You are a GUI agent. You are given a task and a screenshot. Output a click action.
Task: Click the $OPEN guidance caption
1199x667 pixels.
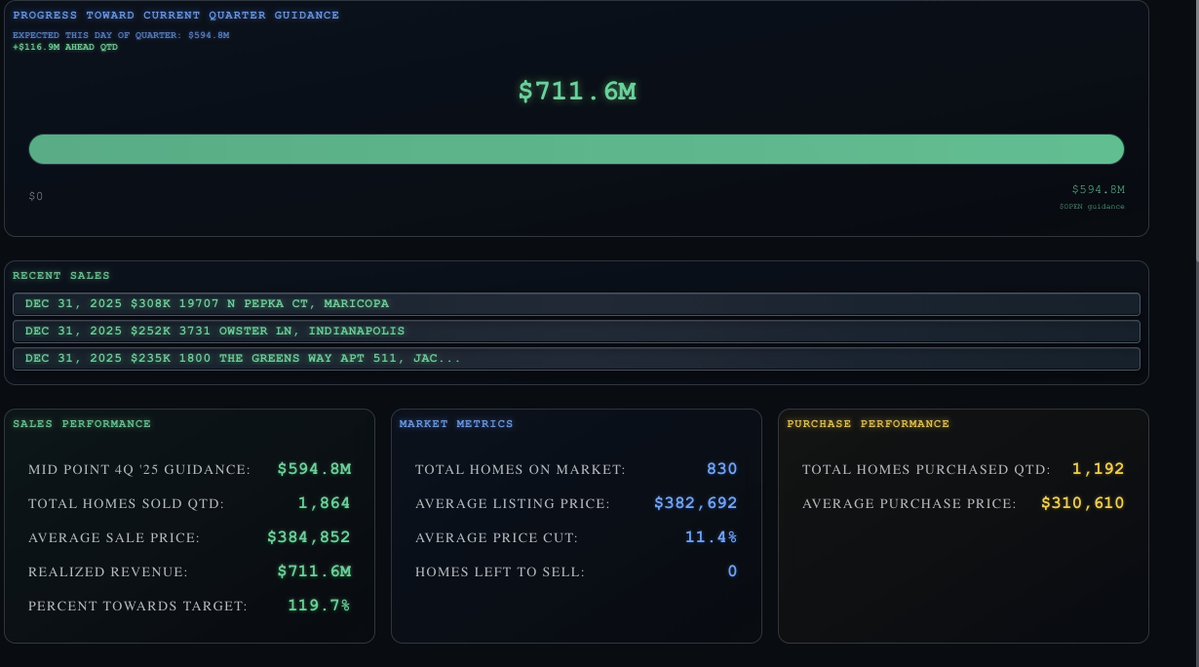pos(1091,207)
